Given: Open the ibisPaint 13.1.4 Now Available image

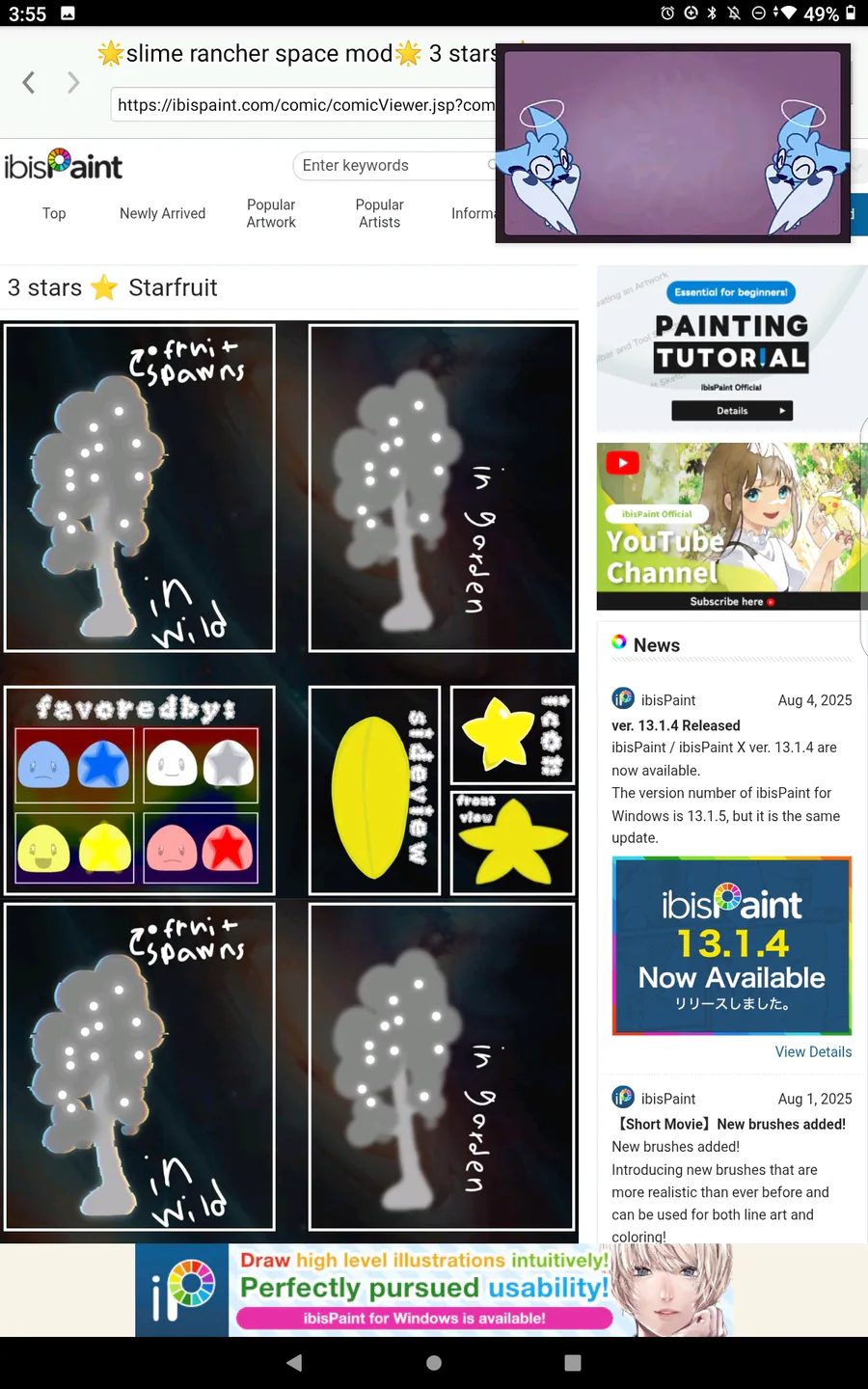Looking at the screenshot, I should pos(732,945).
